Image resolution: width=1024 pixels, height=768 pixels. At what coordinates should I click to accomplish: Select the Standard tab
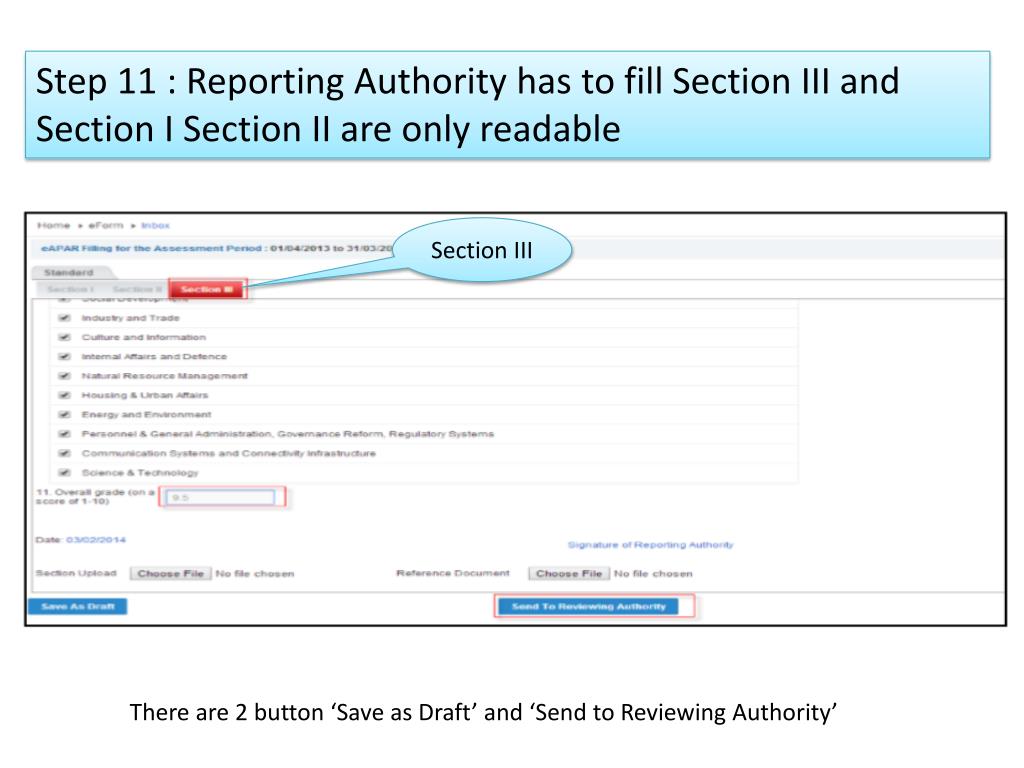(x=69, y=272)
